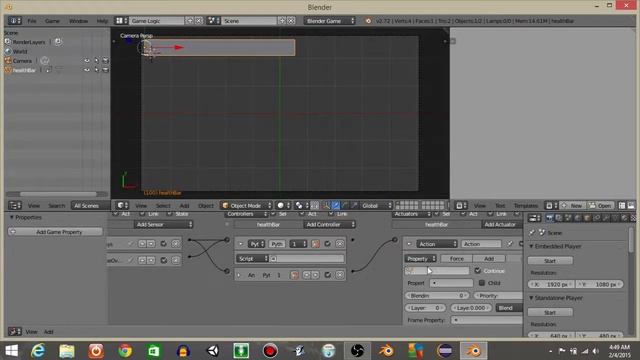640x360 pixels.
Task: Open the Window menu
Action: pos(78,21)
